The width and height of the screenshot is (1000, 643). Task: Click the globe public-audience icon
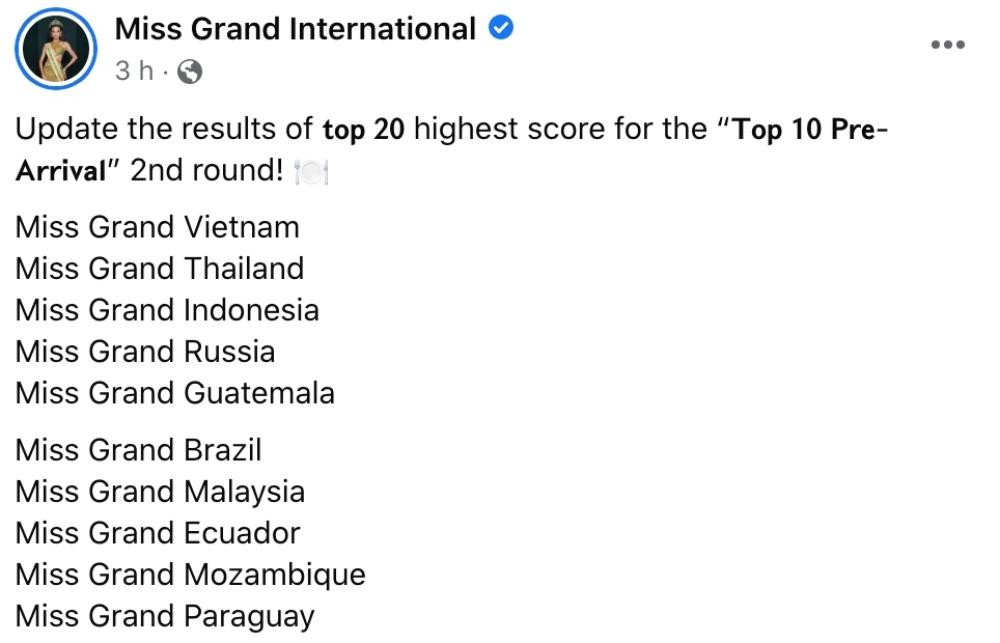[190, 72]
